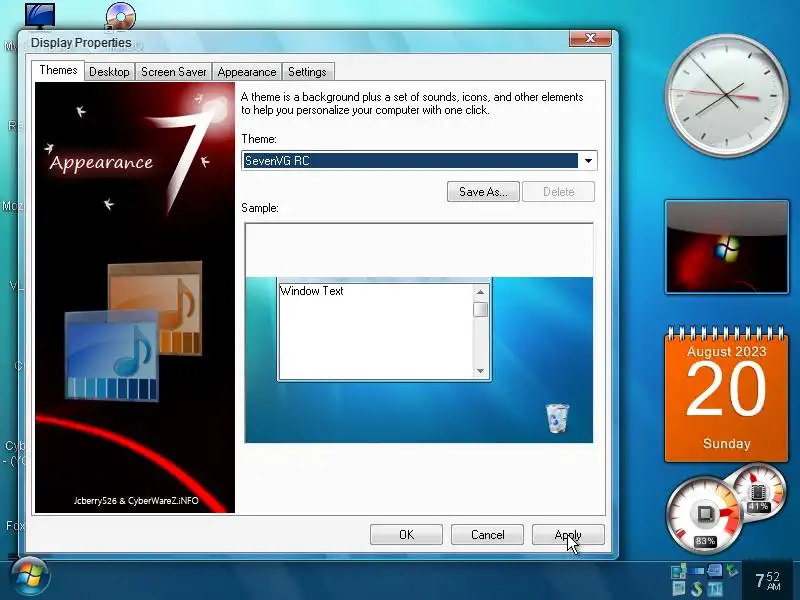800x600 pixels.
Task: Click the sample window scrollbar thumb
Action: tap(480, 309)
